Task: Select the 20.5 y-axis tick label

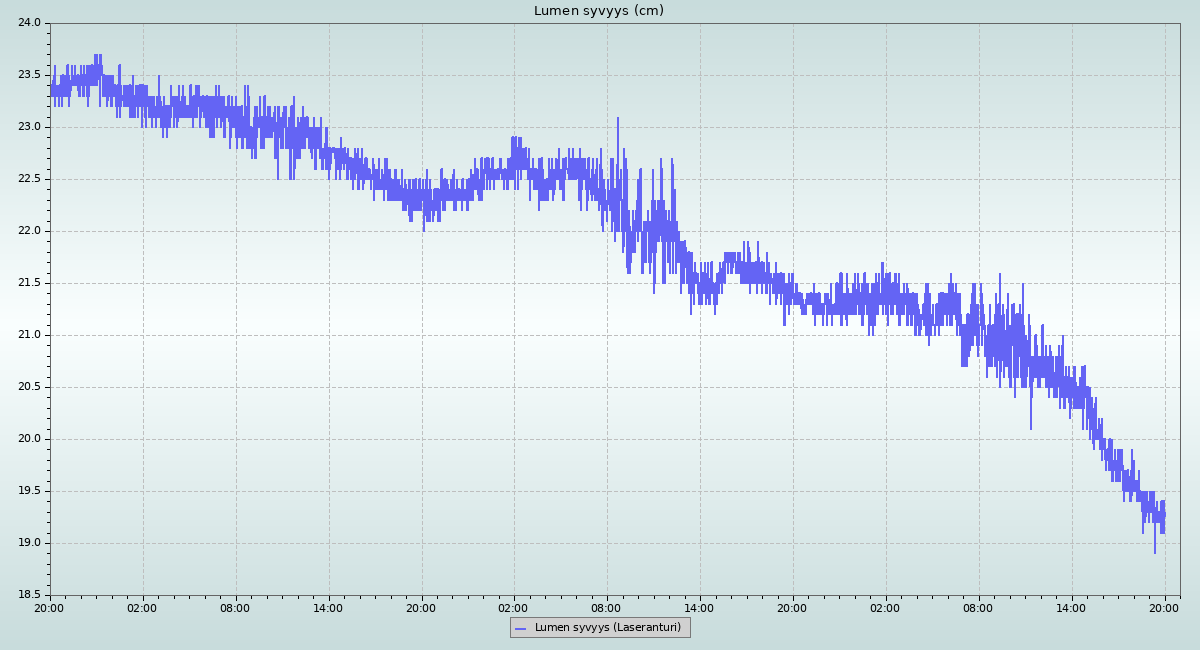Action: tap(29, 387)
